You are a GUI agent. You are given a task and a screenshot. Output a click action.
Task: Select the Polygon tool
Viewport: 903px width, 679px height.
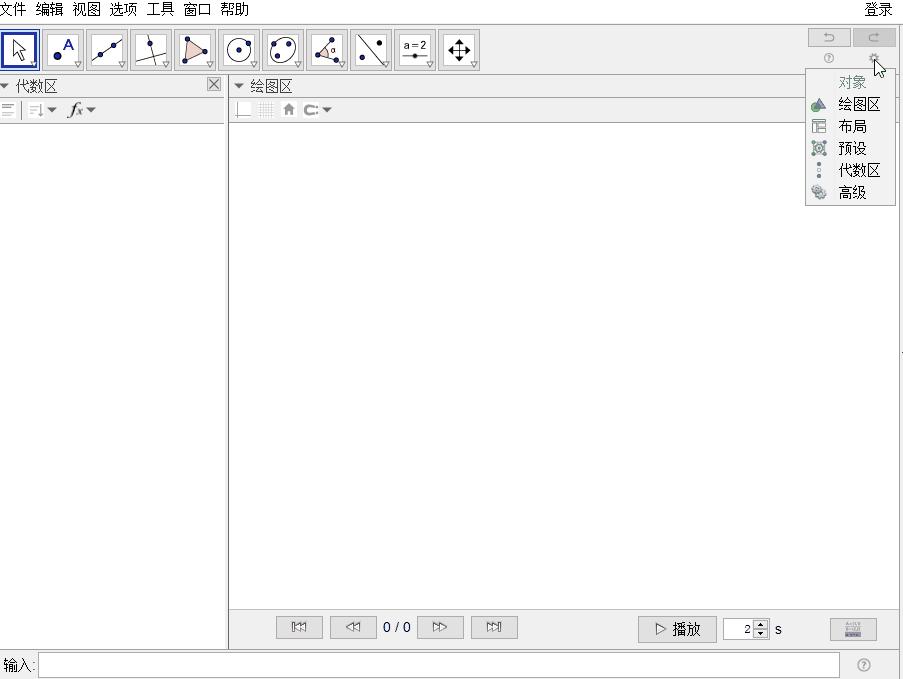tap(196, 49)
